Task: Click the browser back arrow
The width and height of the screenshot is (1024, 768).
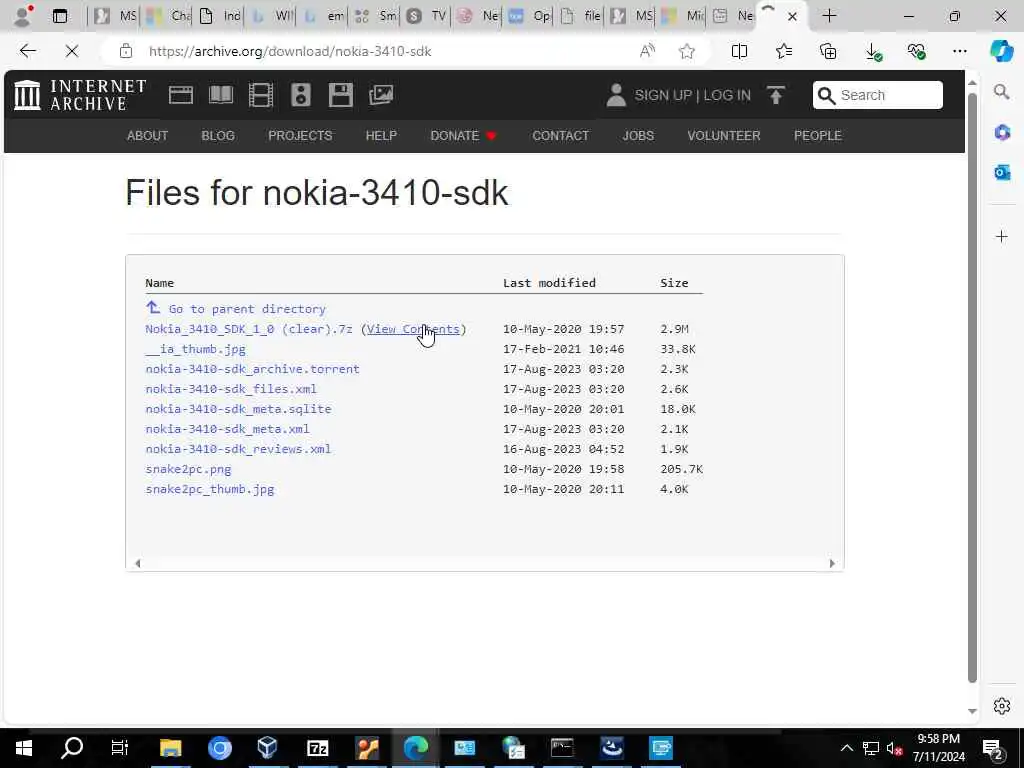Action: pyautogui.click(x=27, y=51)
